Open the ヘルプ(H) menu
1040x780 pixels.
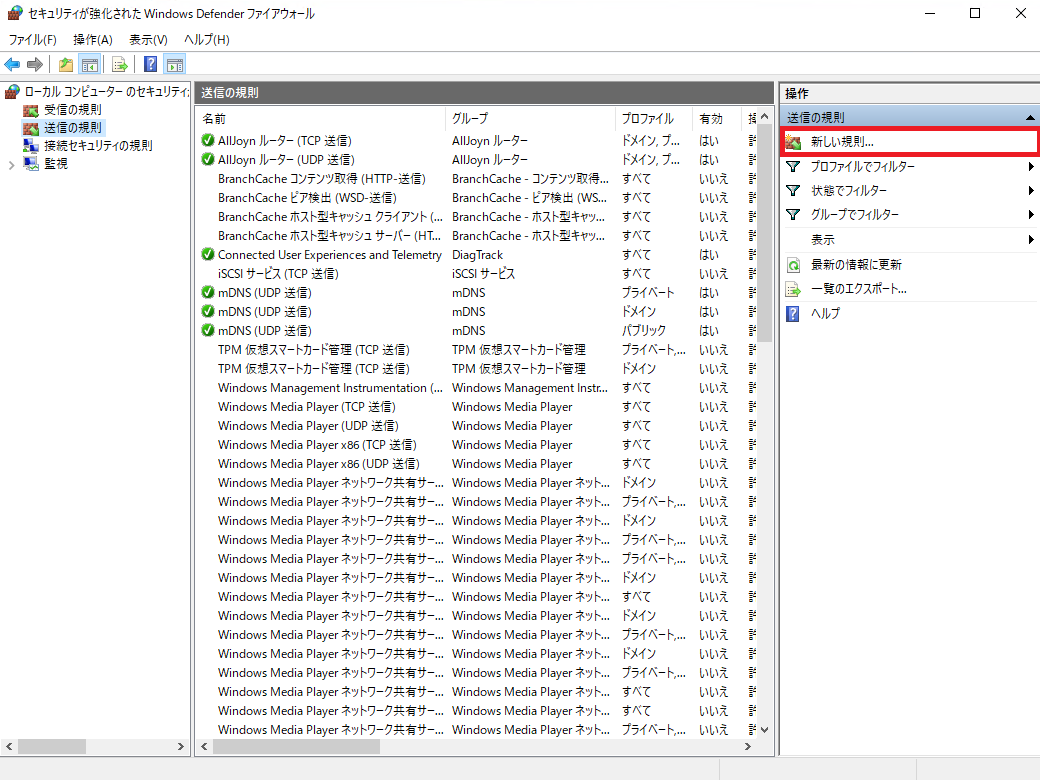tap(207, 40)
